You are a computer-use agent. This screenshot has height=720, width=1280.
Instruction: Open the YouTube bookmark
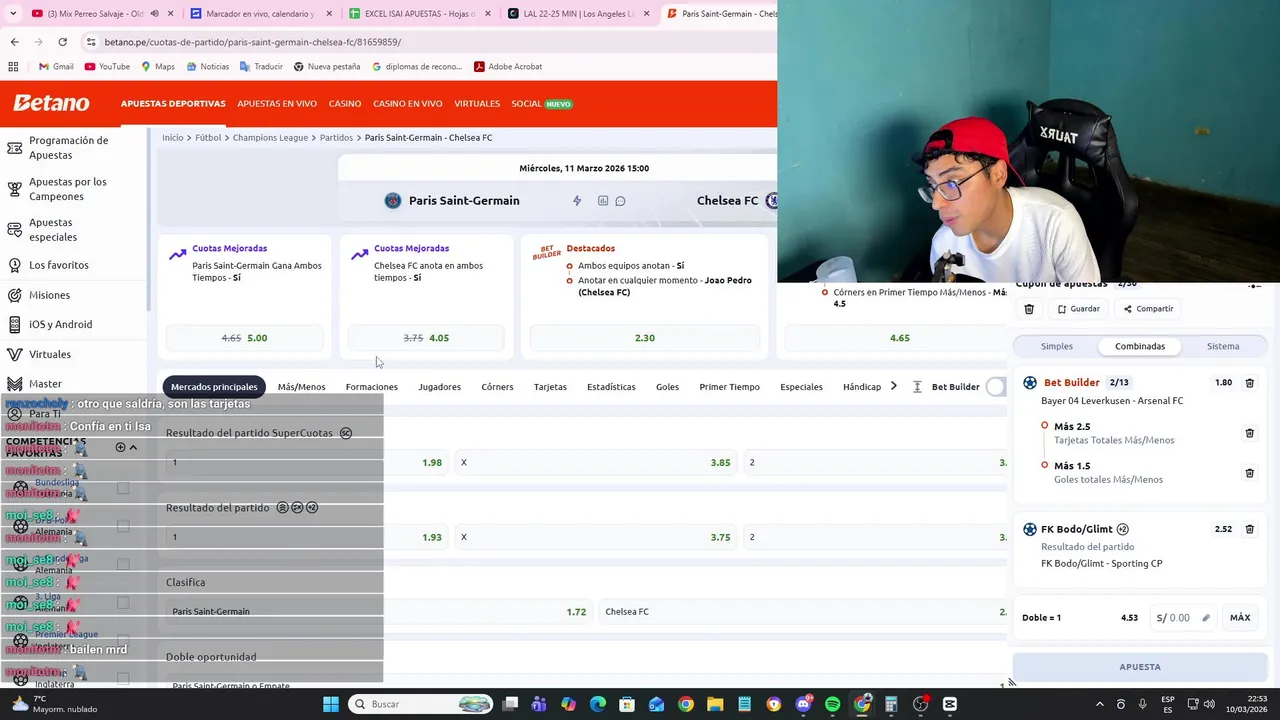coord(107,67)
